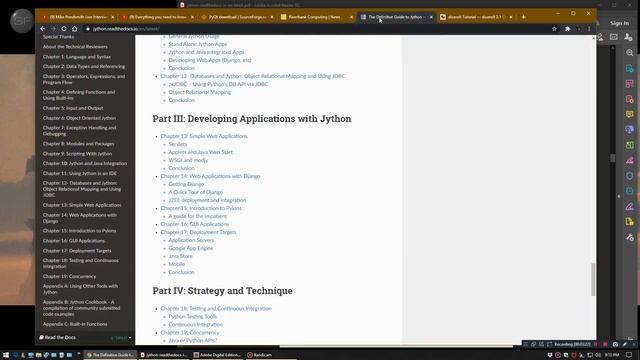640x360 pixels.
Task: Open the Google App Engine link
Action: coord(191,248)
